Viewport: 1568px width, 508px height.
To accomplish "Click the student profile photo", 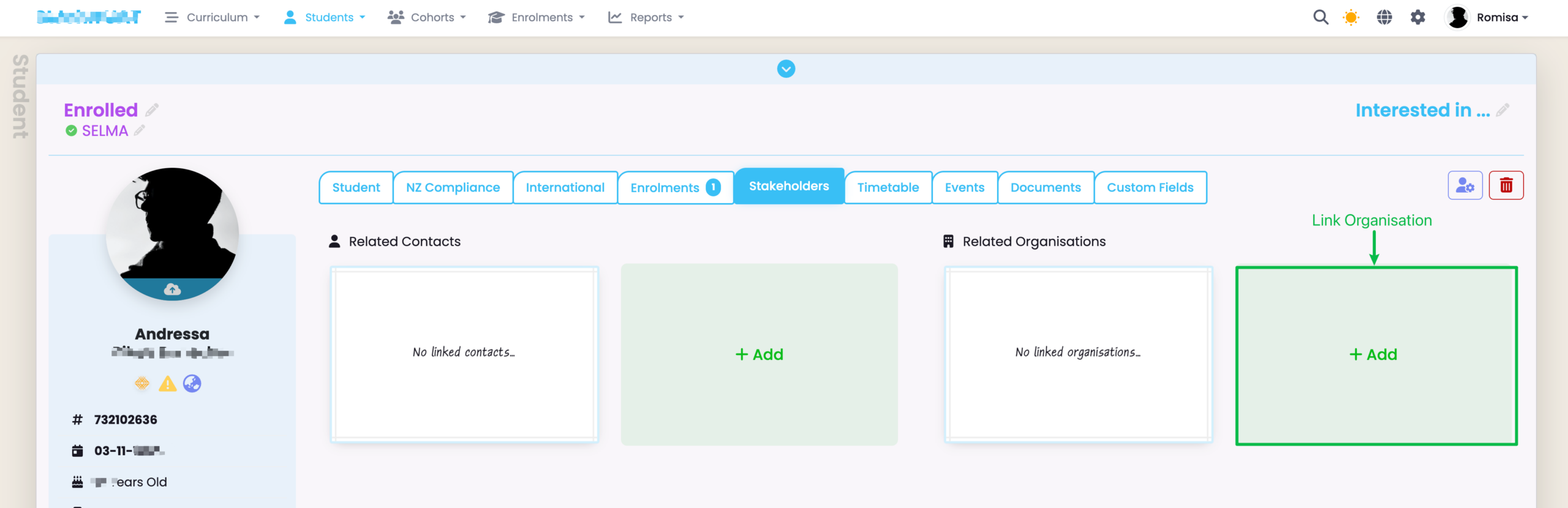I will [x=172, y=226].
